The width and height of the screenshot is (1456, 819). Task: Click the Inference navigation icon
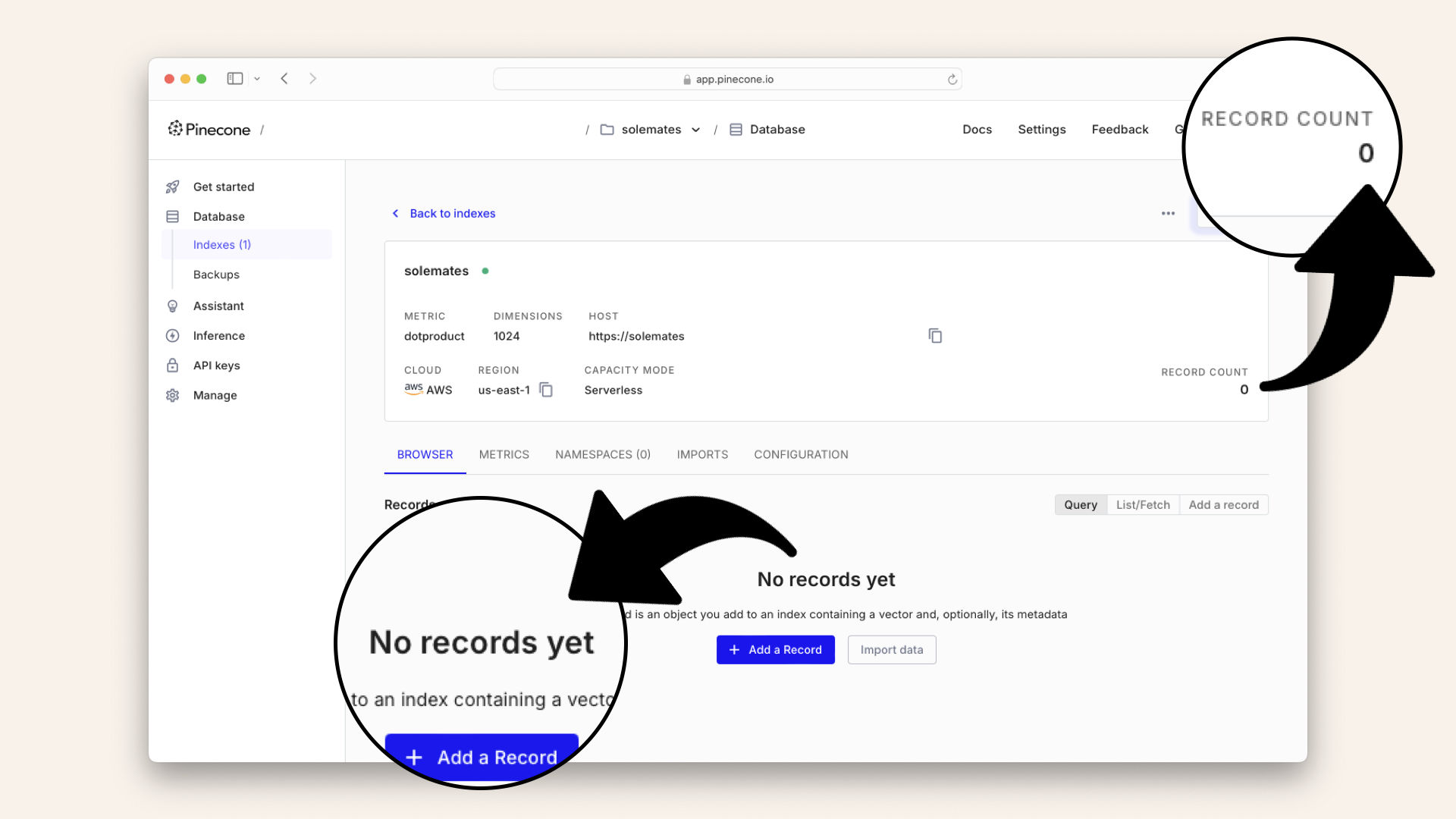(x=174, y=335)
